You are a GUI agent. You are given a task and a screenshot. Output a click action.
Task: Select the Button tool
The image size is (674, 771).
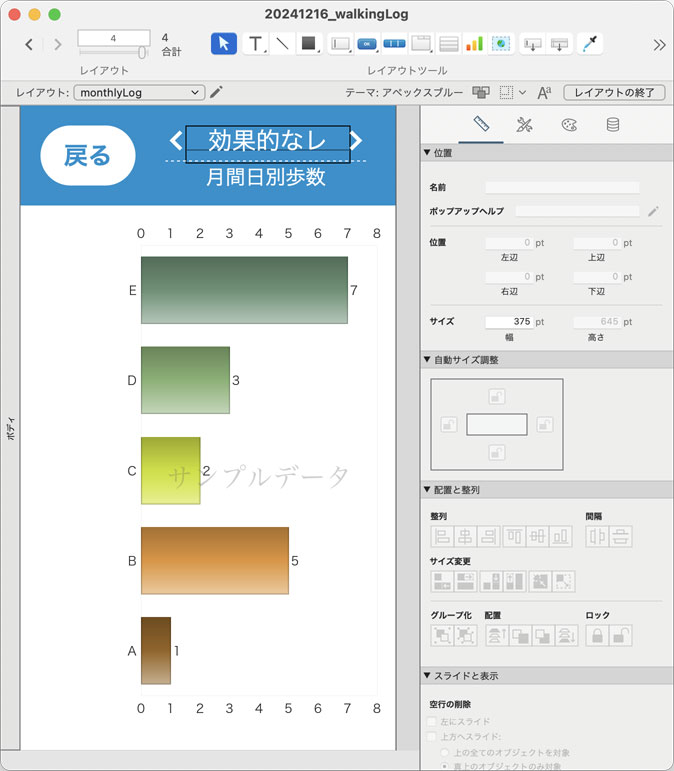367,44
